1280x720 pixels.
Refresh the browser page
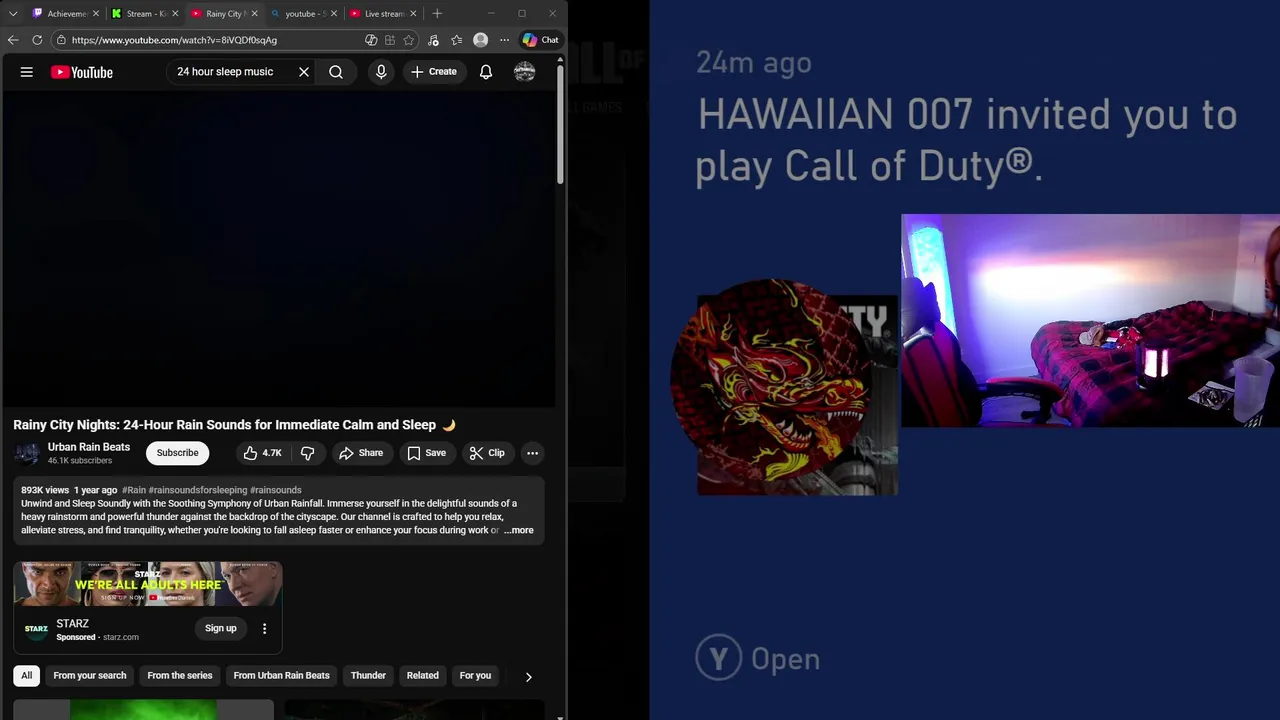(x=37, y=40)
